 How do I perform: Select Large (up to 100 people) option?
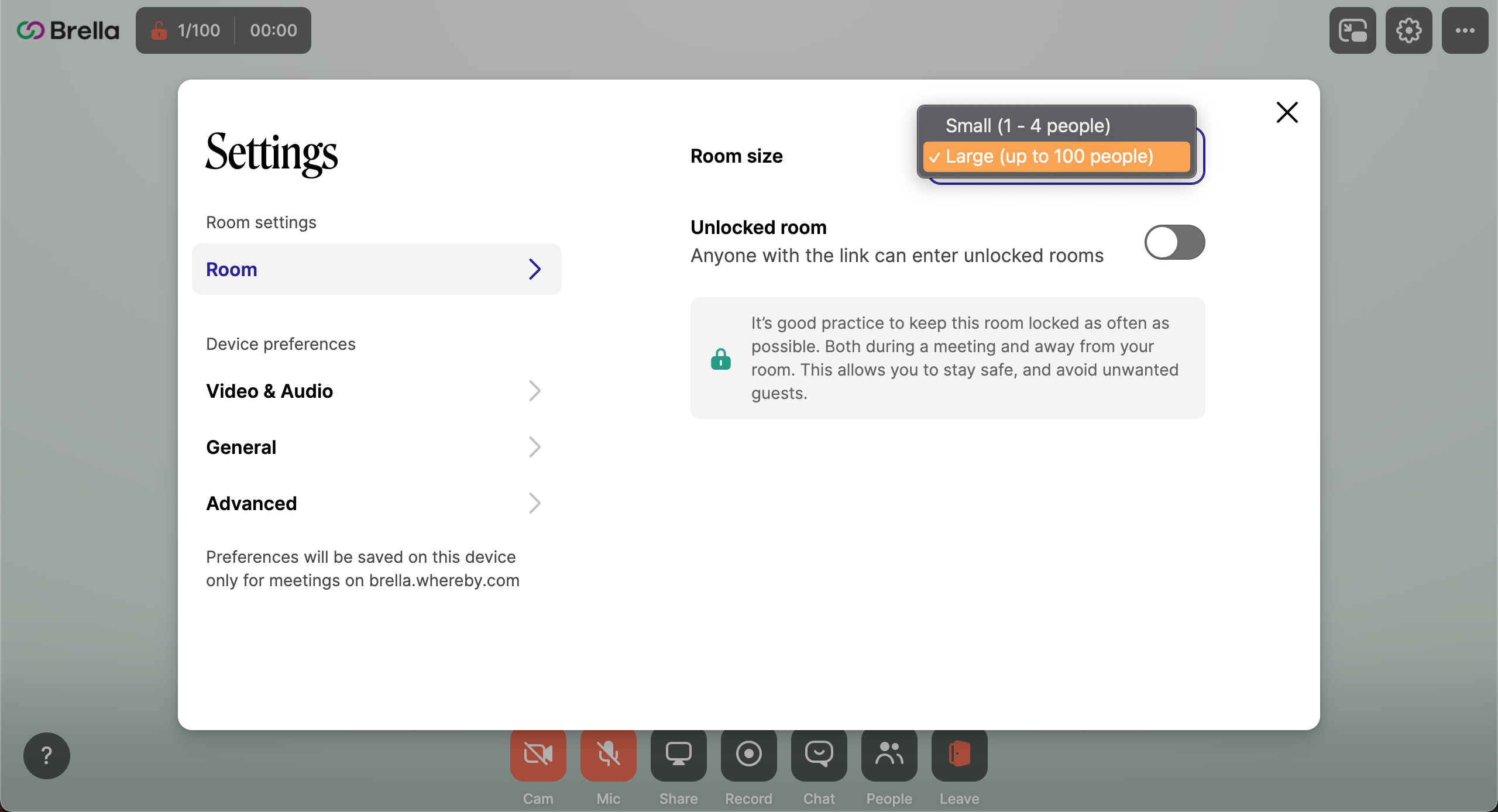tap(1056, 156)
